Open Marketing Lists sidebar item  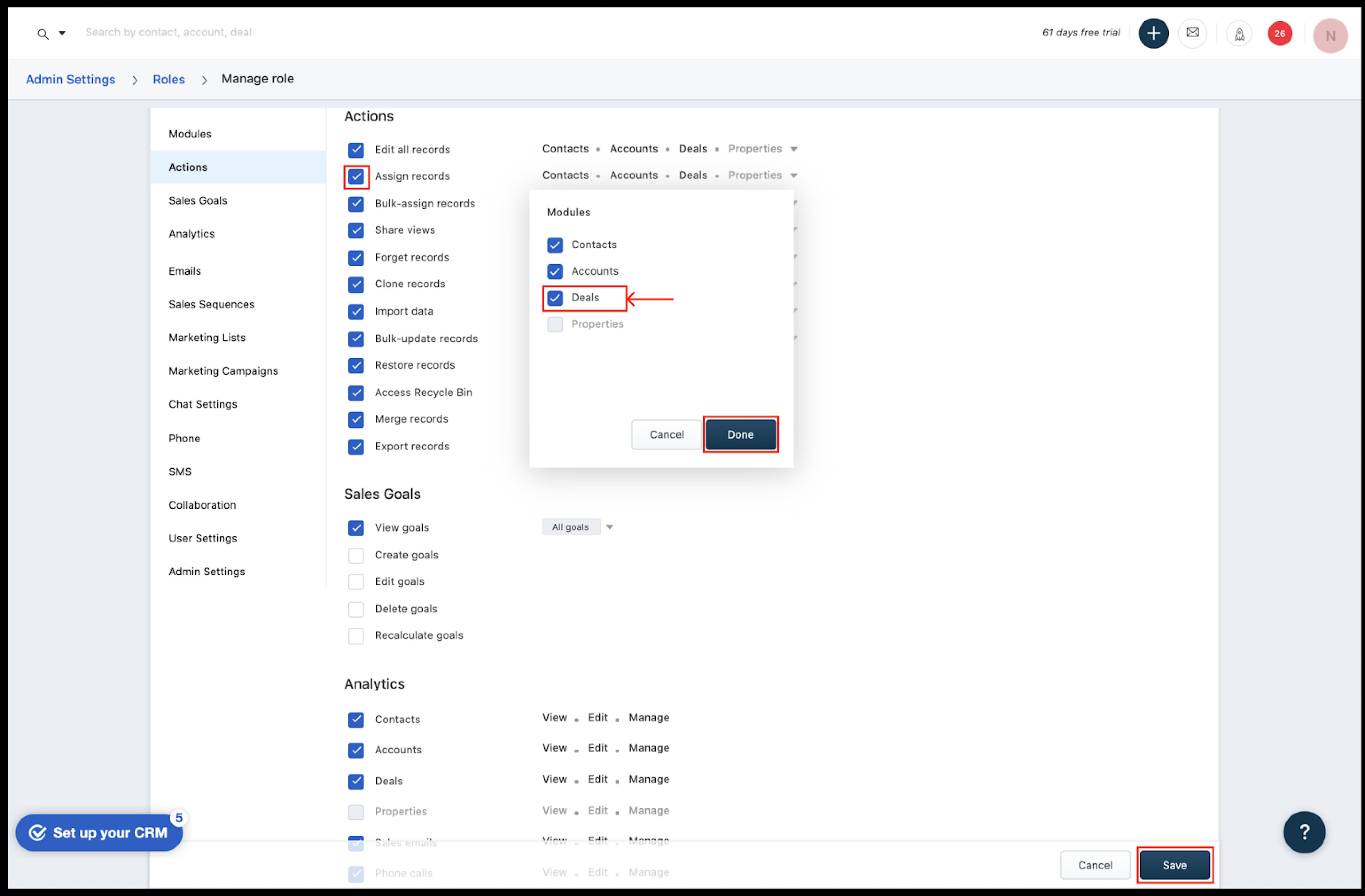click(x=238, y=337)
